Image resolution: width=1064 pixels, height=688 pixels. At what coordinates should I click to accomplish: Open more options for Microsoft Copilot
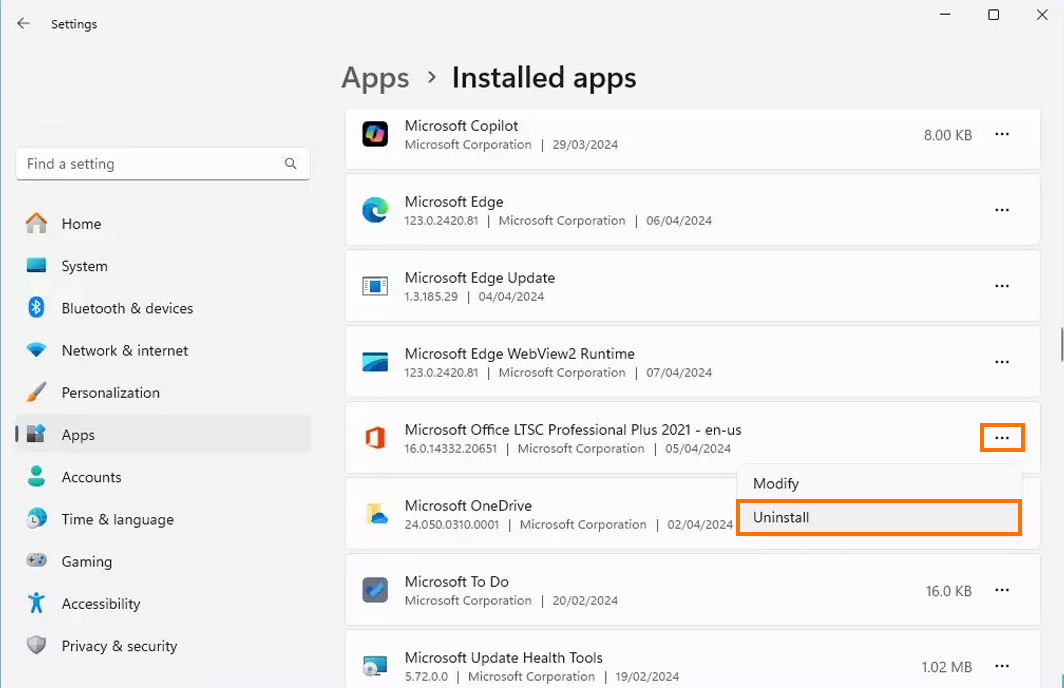pyautogui.click(x=1002, y=134)
